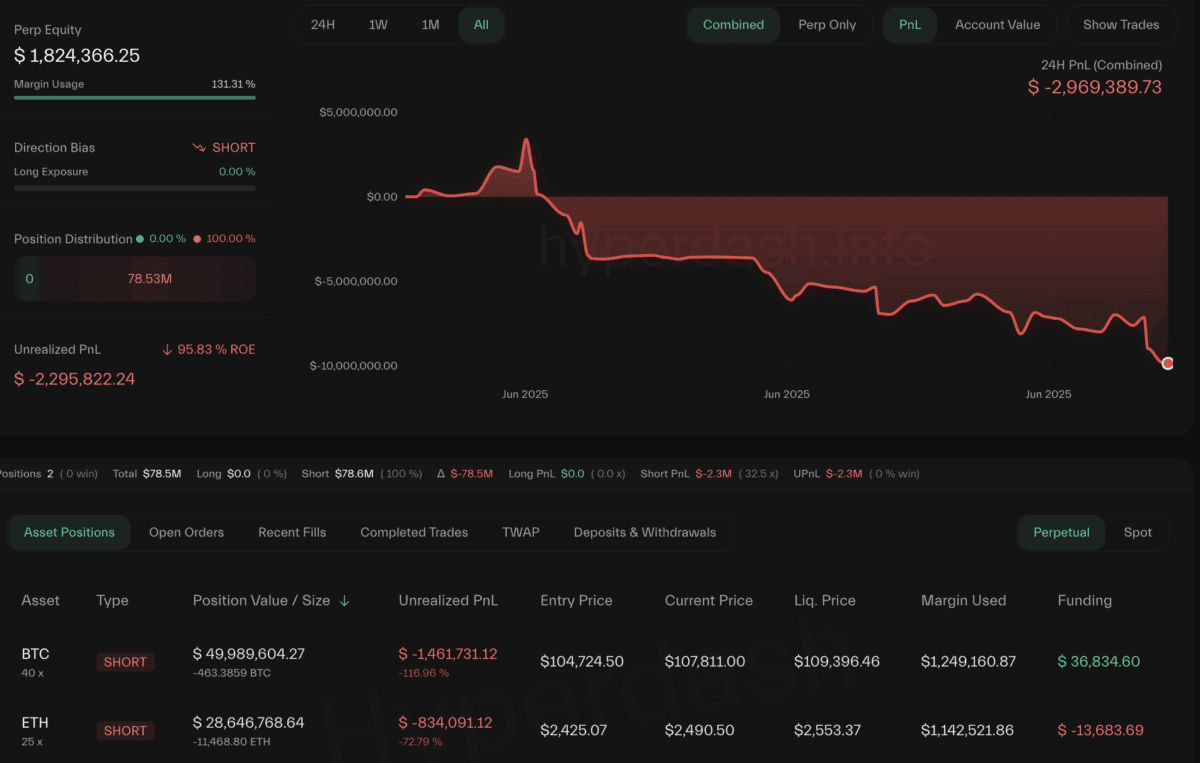Image resolution: width=1200 pixels, height=763 pixels.
Task: Select the 24H time range
Action: (323, 25)
